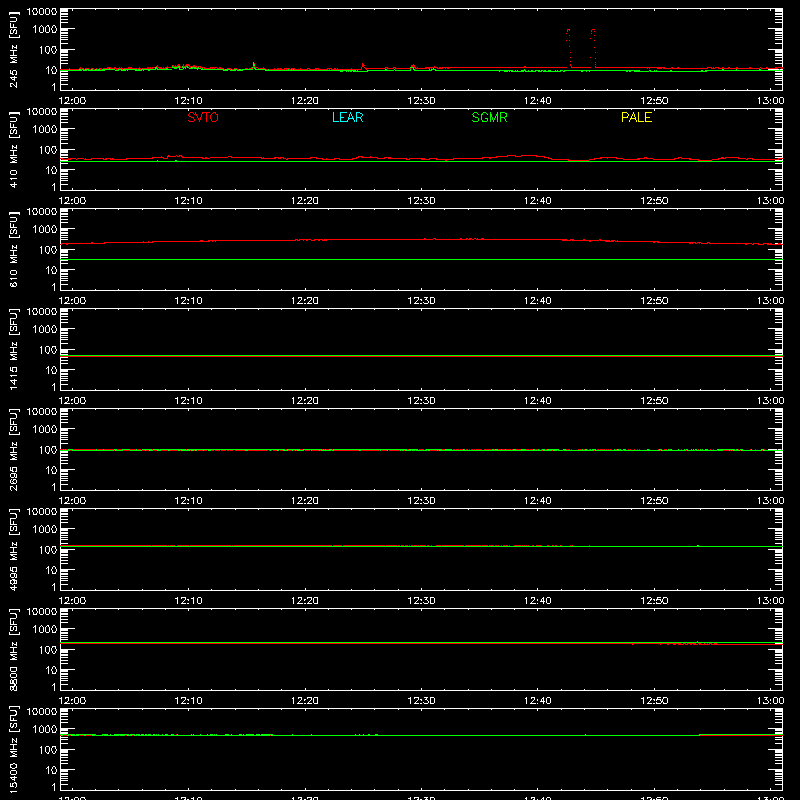Image resolution: width=800 pixels, height=800 pixels.
Task: Click the 12:10 time label under the 1415 MHz panel
Action: point(189,401)
